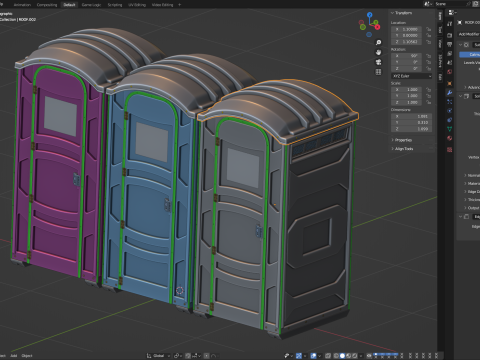Toggle lock on Location Y
The height and width of the screenshot is (360, 480).
click(x=429, y=36)
